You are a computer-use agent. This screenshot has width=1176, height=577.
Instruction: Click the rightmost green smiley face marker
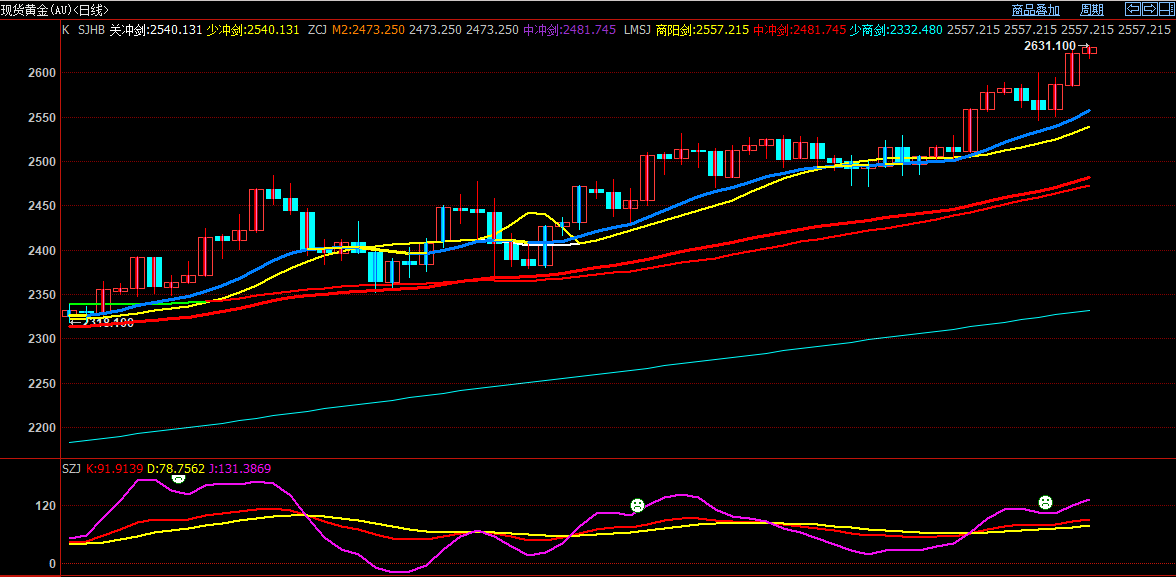pyautogui.click(x=1045, y=502)
